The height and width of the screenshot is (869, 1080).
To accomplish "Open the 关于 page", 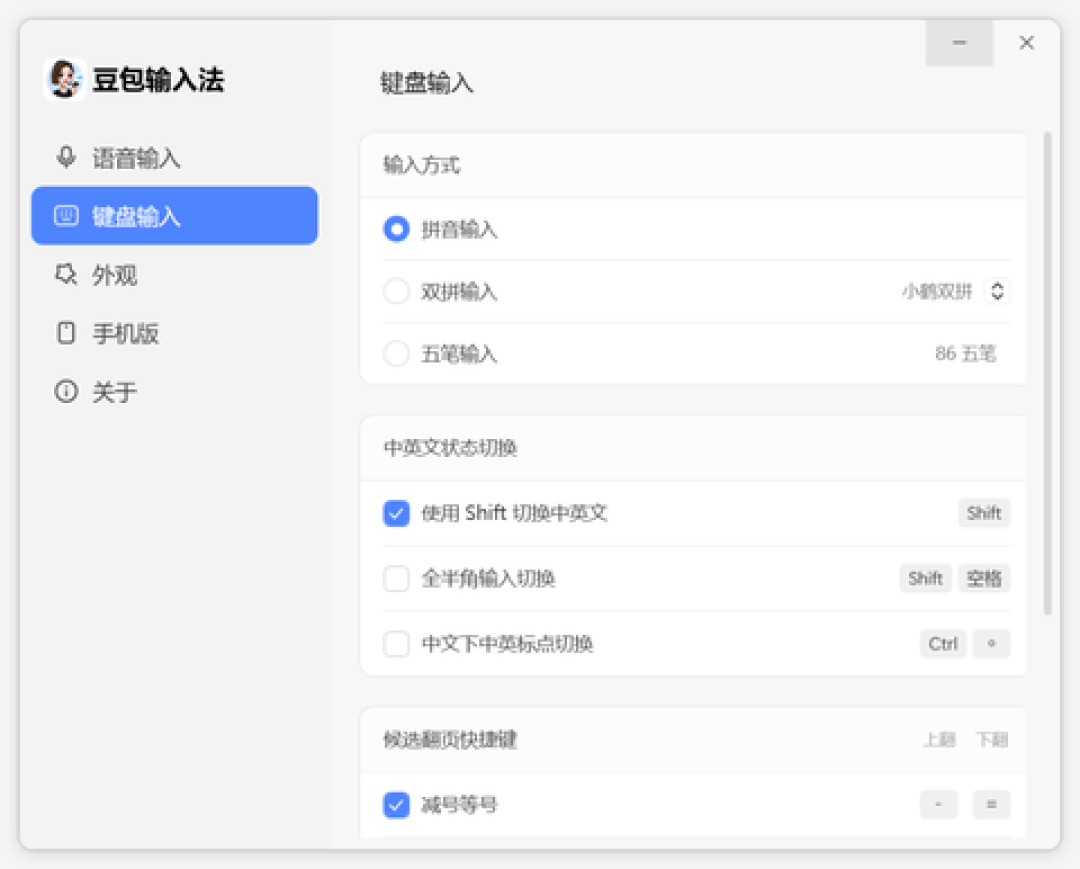I will (x=174, y=391).
